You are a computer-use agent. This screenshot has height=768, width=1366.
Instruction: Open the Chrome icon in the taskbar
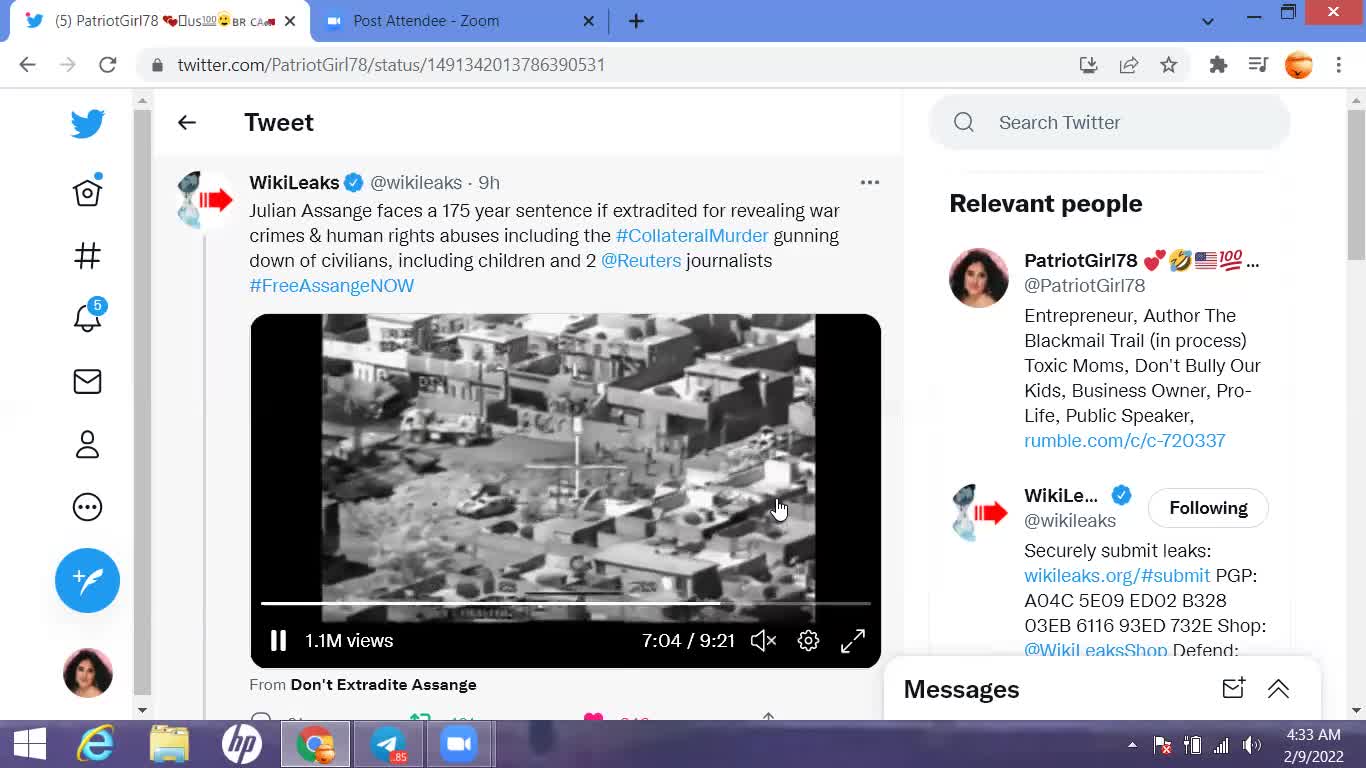pos(315,745)
